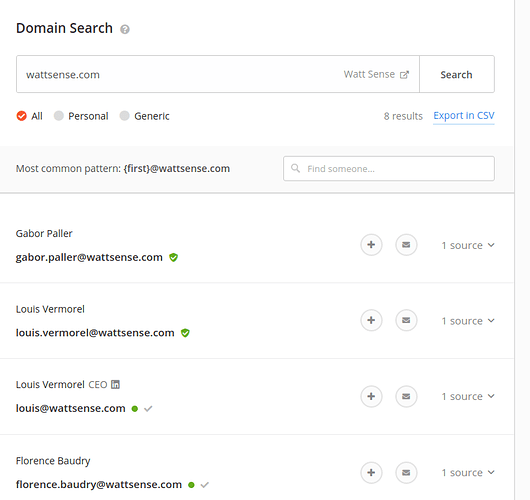
Task: Click plus icon for louis.vermorel@wattsense.com
Action: pyautogui.click(x=371, y=320)
